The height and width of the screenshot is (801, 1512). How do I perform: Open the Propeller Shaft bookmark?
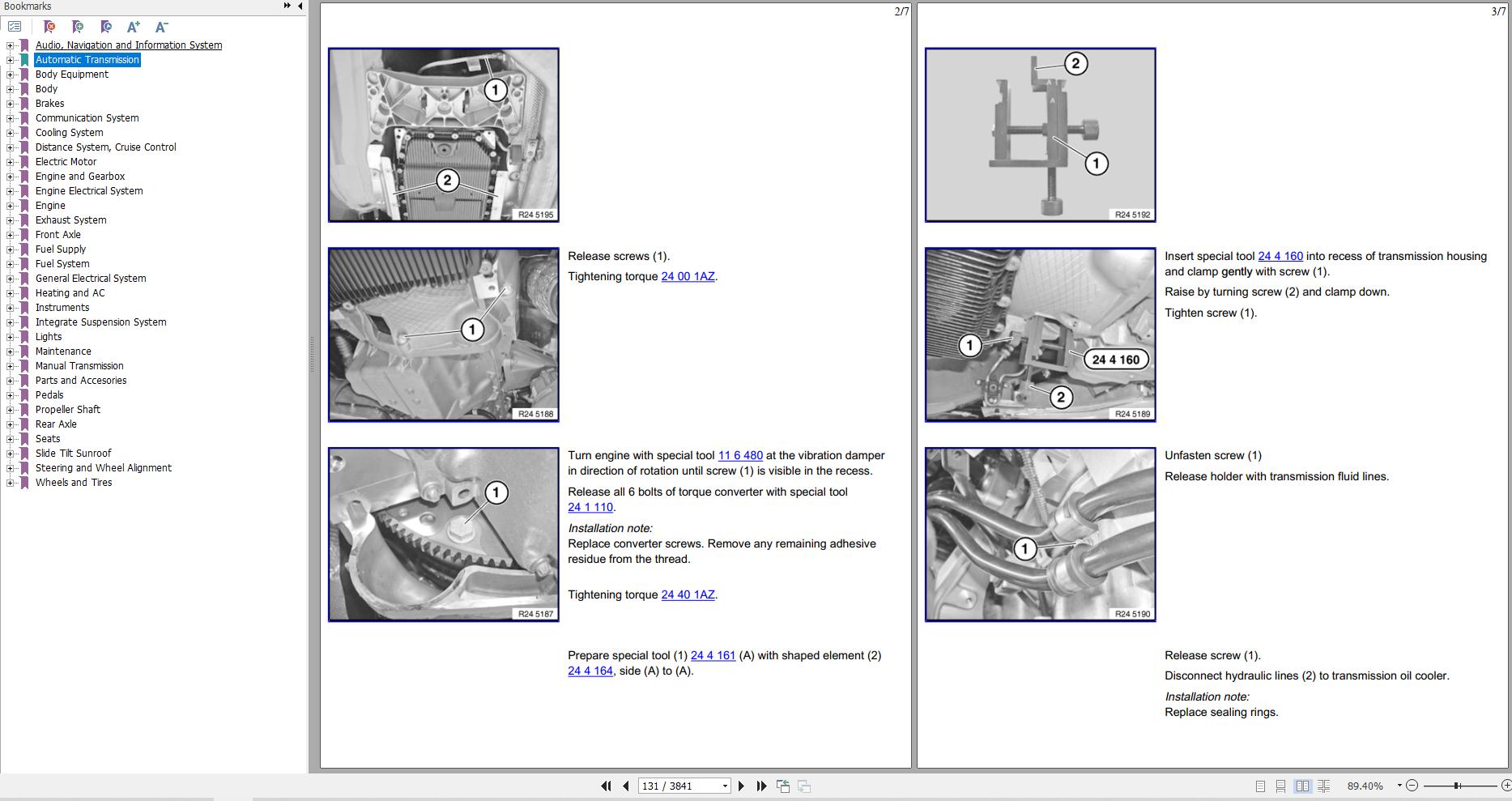point(67,410)
